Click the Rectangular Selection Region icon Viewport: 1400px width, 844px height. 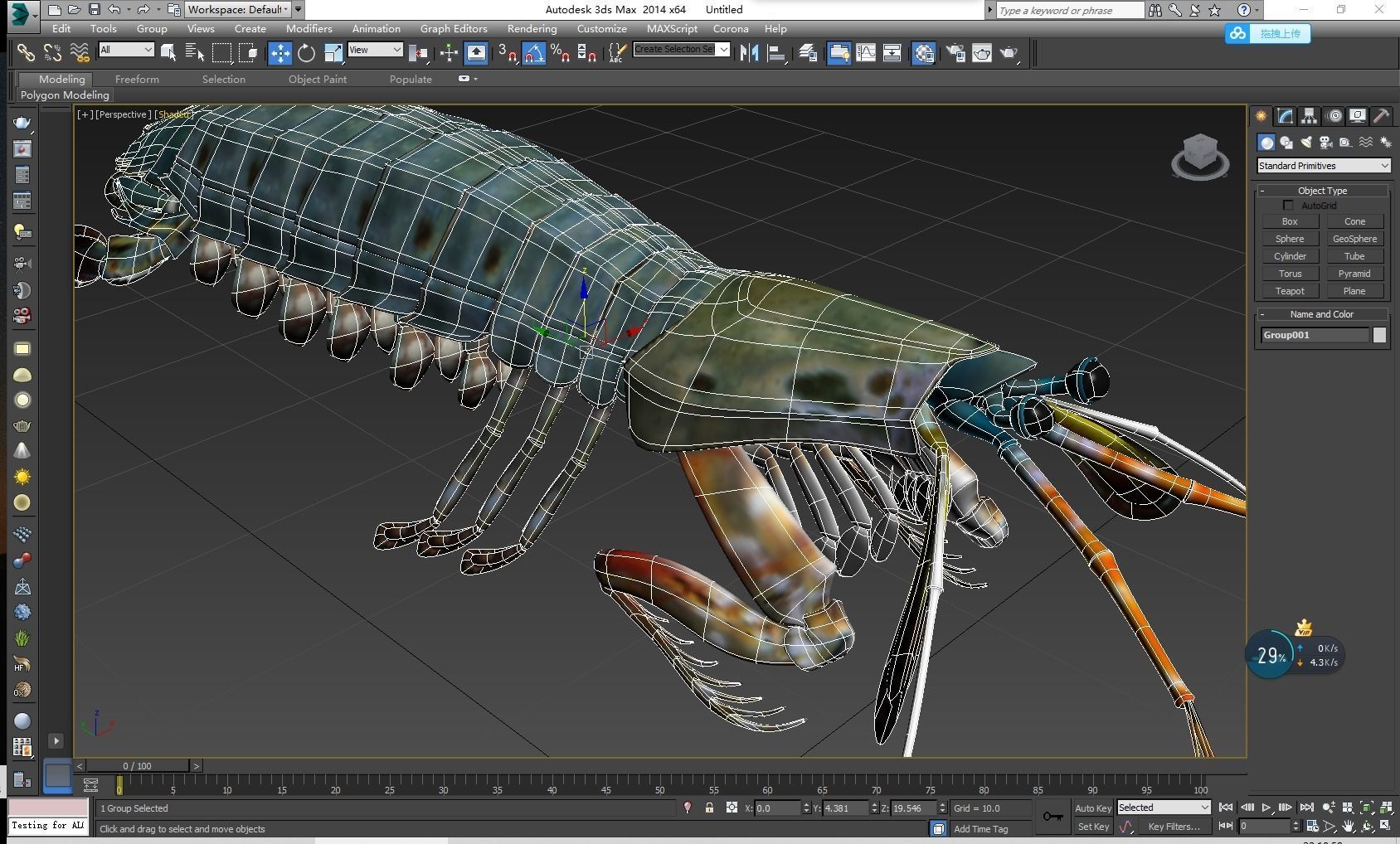(x=221, y=53)
